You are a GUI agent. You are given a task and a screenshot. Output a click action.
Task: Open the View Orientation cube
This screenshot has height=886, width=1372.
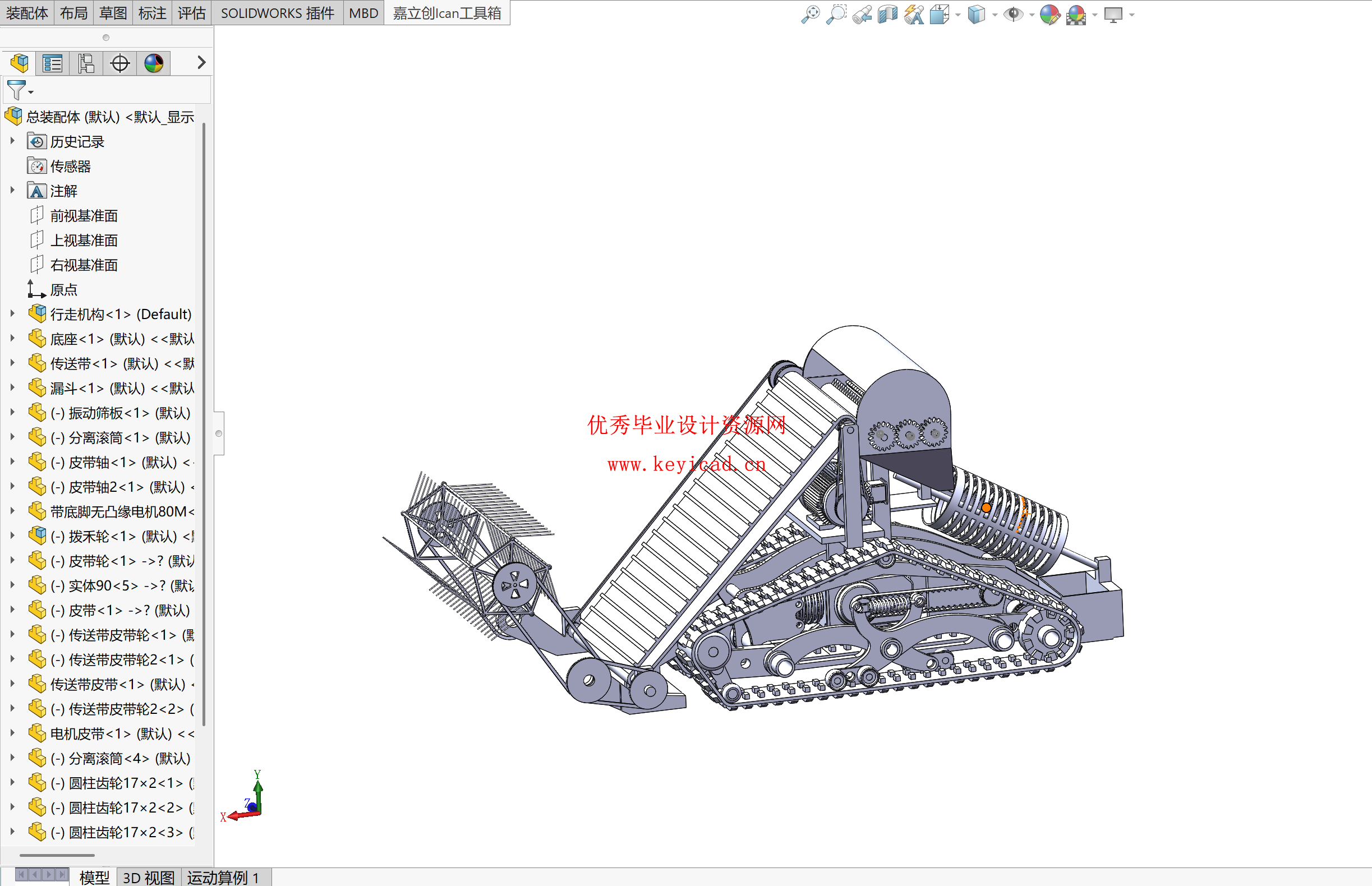pos(939,15)
